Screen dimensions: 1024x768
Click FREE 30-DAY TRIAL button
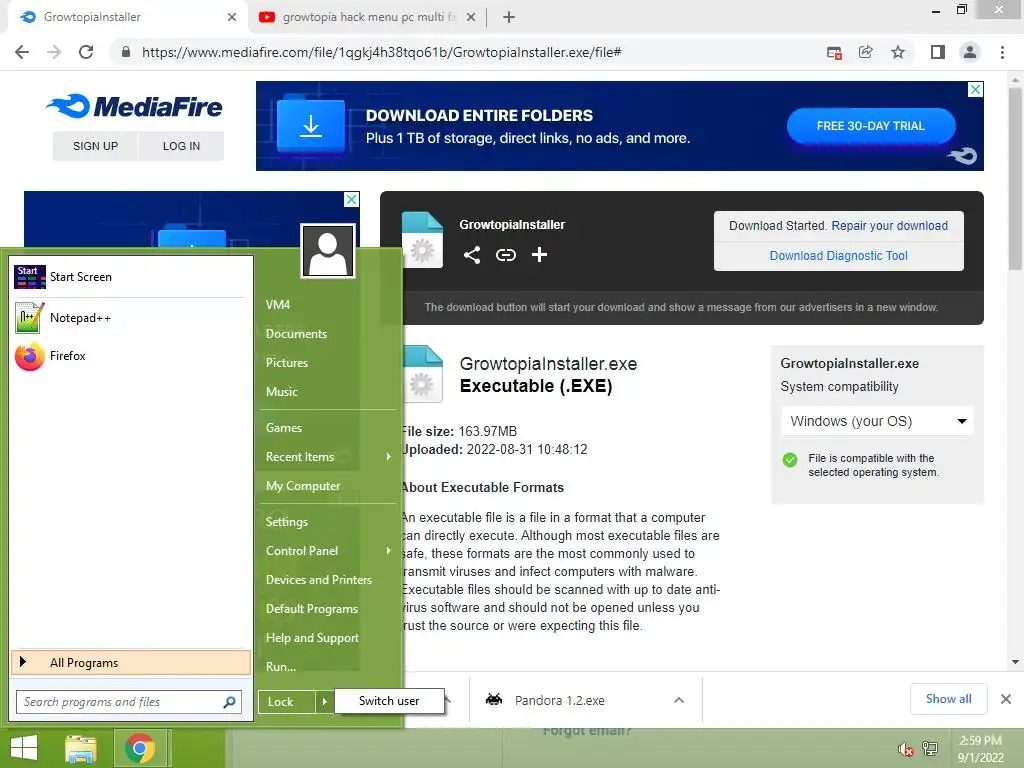pos(871,126)
